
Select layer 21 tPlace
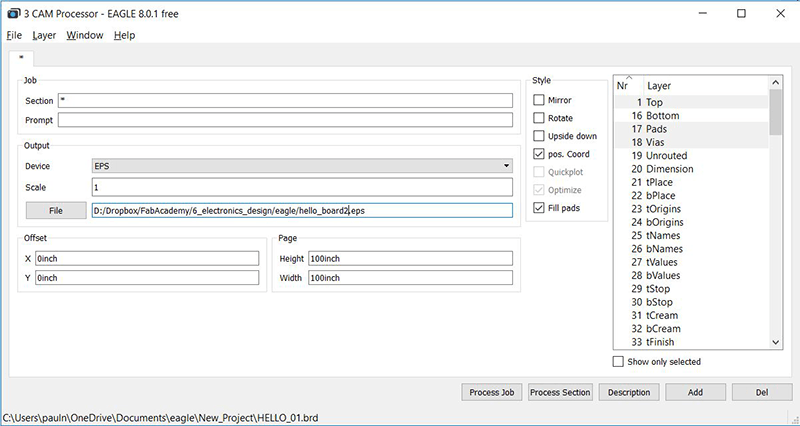(692, 182)
